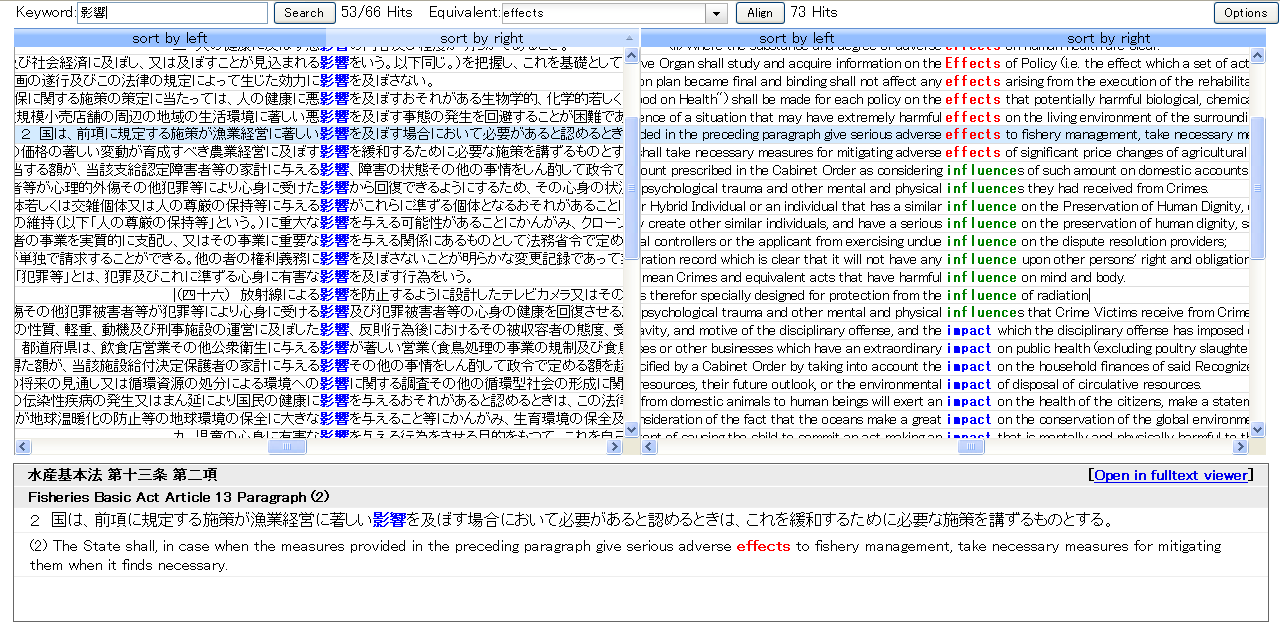Select row "effects of Policy (i.e. the effect"
The width and height of the screenshot is (1280, 626).
coord(945,63)
